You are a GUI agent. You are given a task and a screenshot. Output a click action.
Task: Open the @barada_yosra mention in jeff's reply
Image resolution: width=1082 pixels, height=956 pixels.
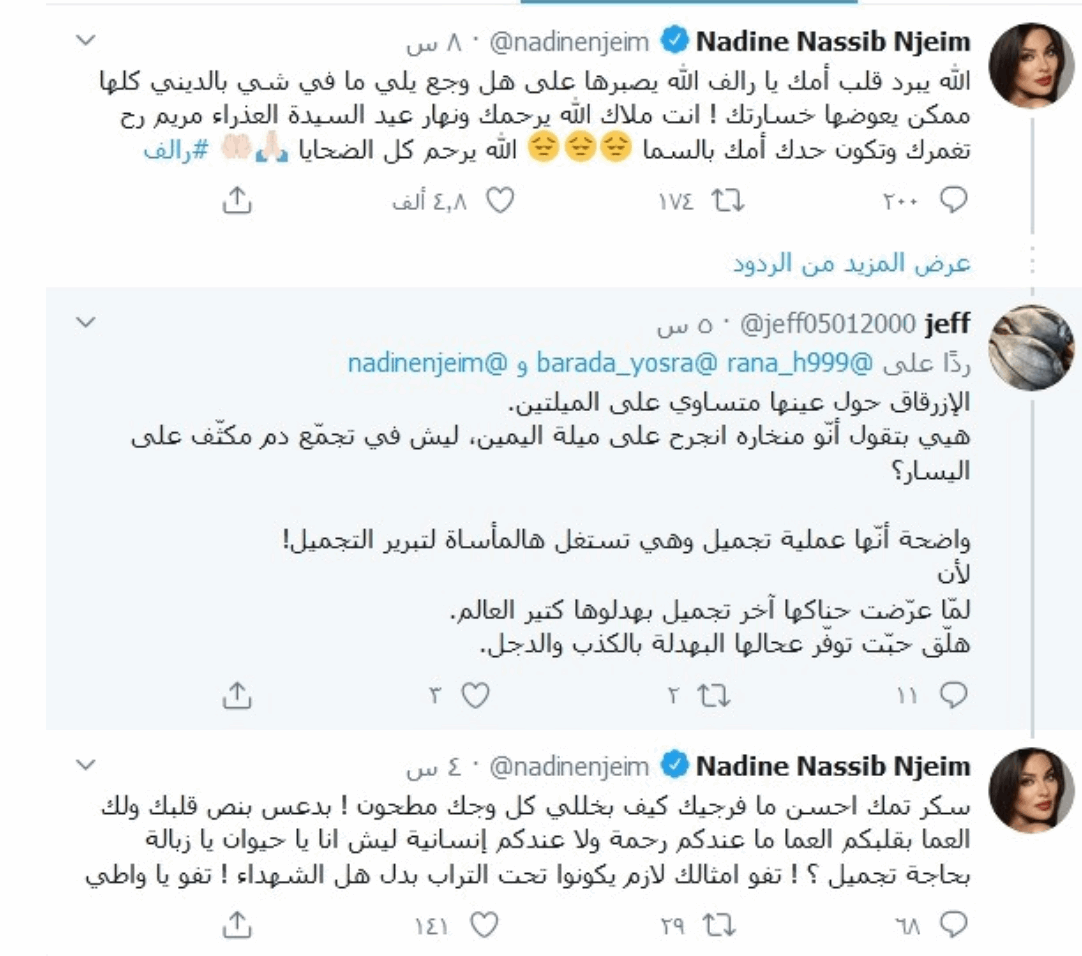point(628,363)
